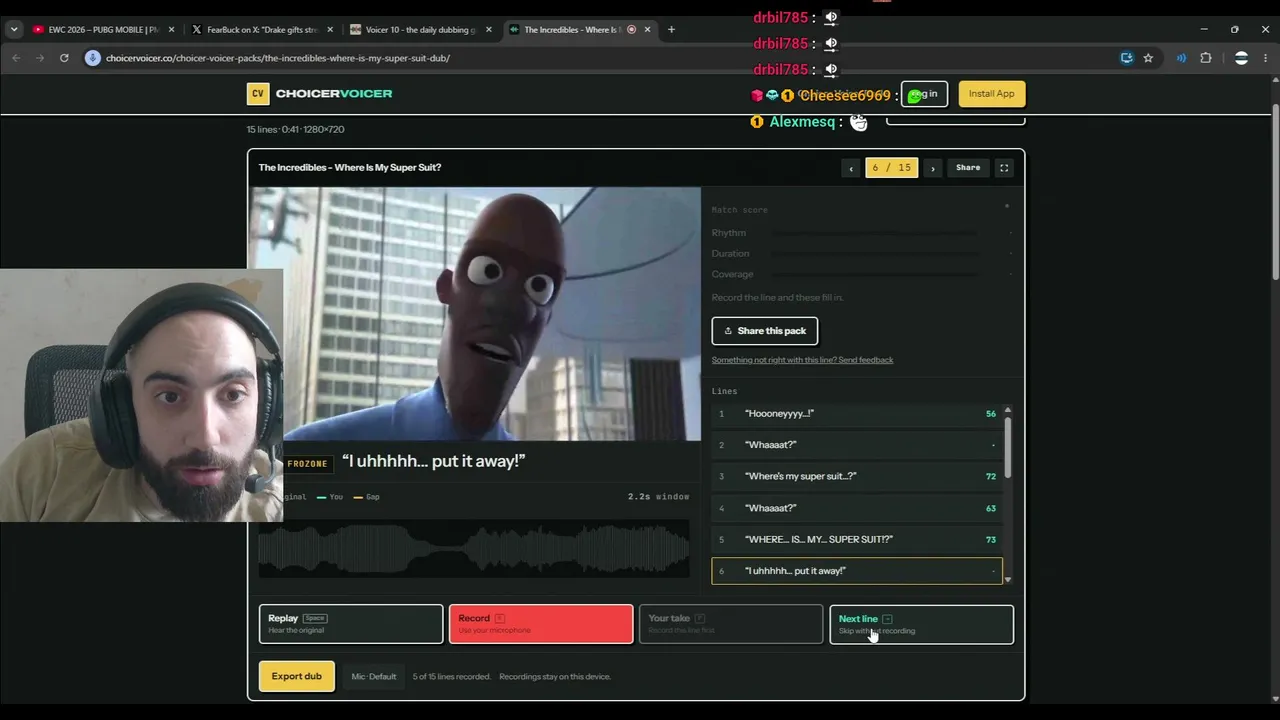
Task: Start recording with the Record button
Action: (x=541, y=624)
